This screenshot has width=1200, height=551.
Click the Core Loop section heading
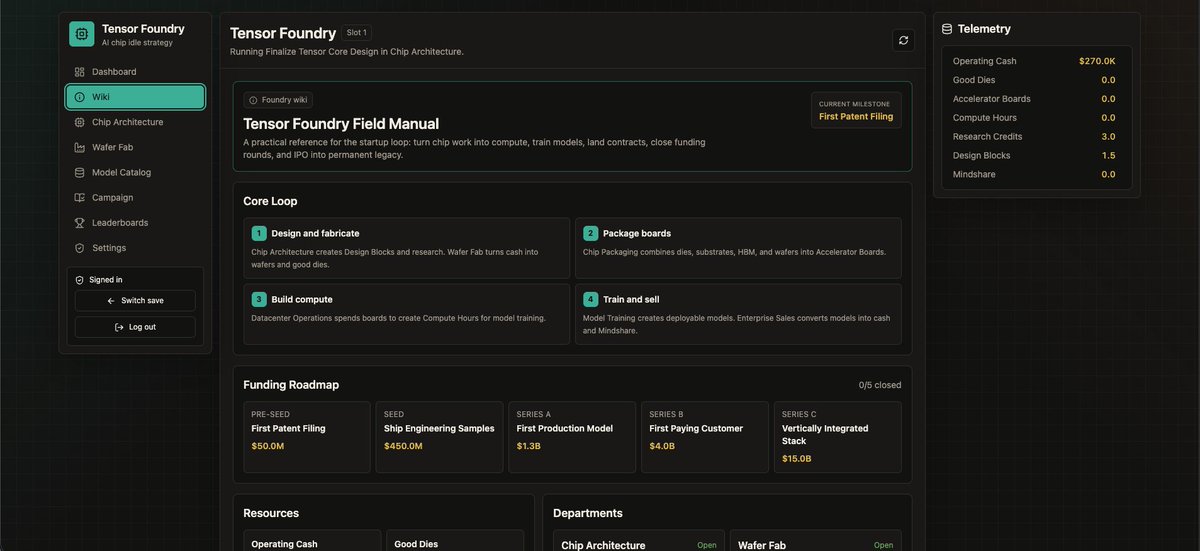click(x=270, y=201)
